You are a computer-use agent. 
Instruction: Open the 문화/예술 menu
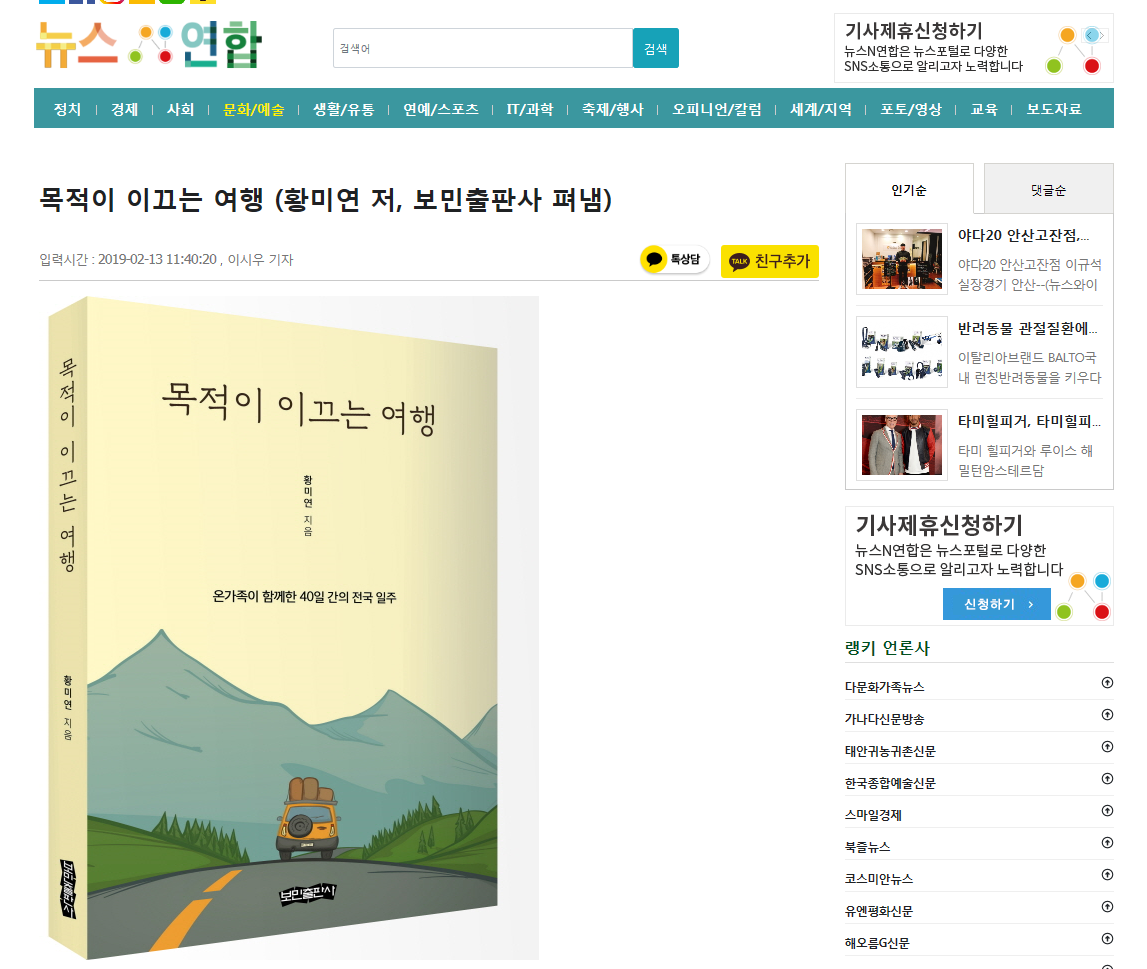(253, 109)
